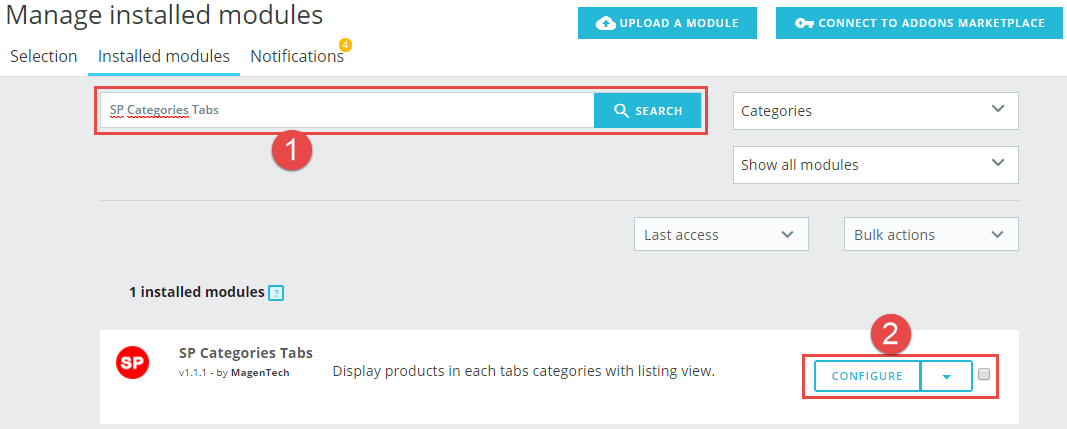Open the arrow menu next to Configure
Viewport: 1067px width, 429px height.
coord(946,376)
